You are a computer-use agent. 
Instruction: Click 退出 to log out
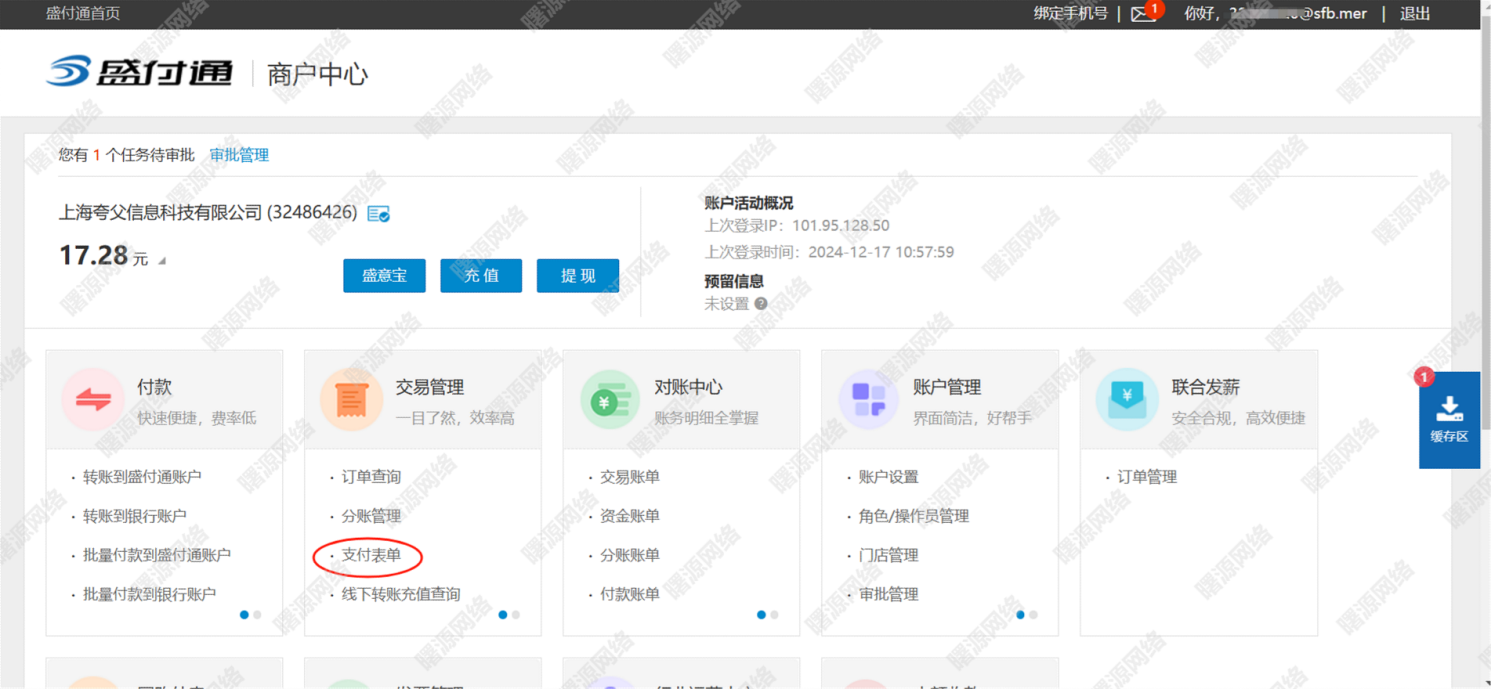coord(1415,14)
